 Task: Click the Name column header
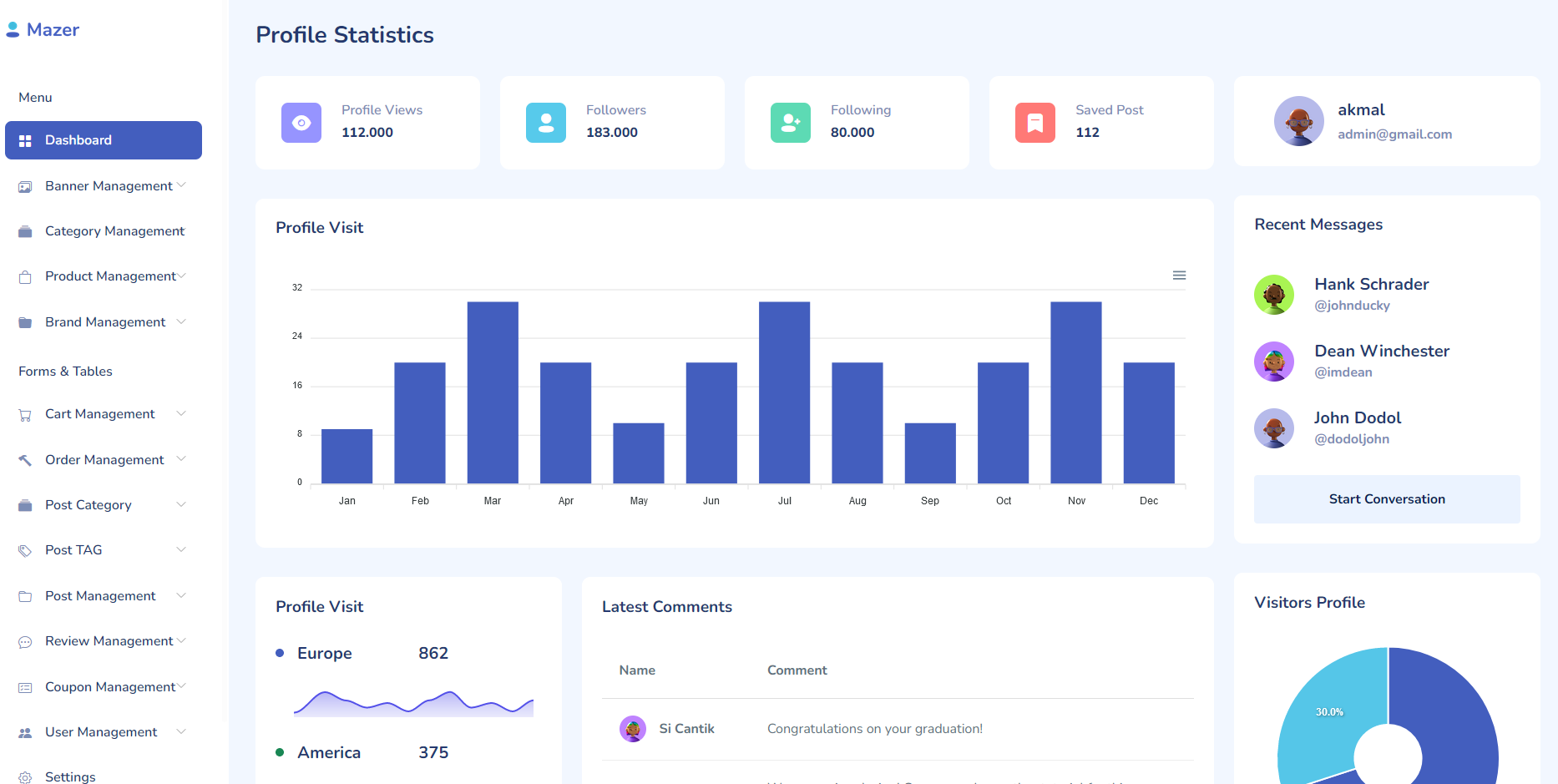(x=637, y=670)
